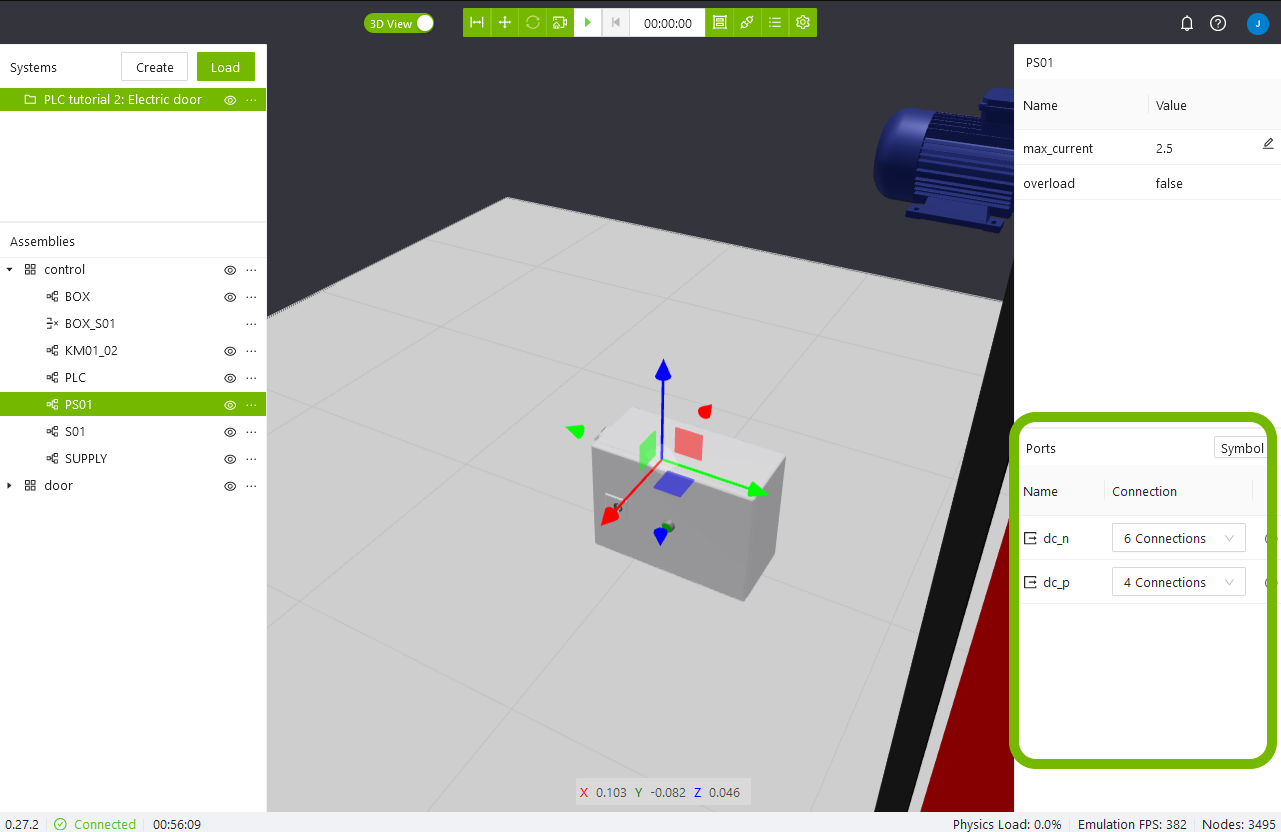
Task: Open more options for BOX_S01
Action: pyautogui.click(x=251, y=324)
